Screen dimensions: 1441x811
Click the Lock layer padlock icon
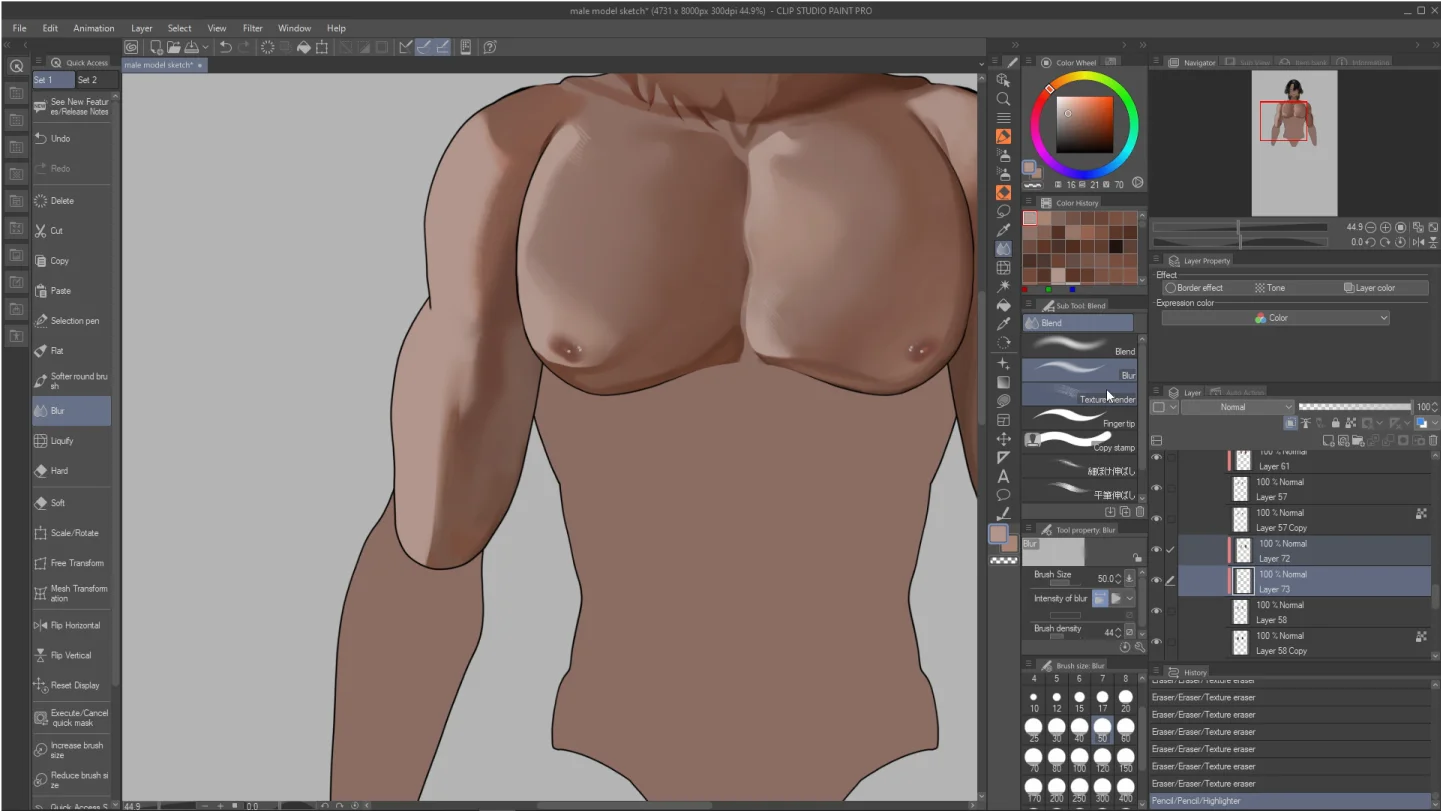tap(1335, 423)
